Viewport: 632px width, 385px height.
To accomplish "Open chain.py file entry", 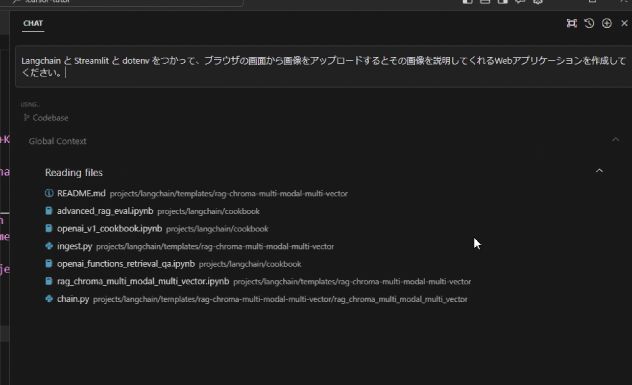I will tap(73, 299).
